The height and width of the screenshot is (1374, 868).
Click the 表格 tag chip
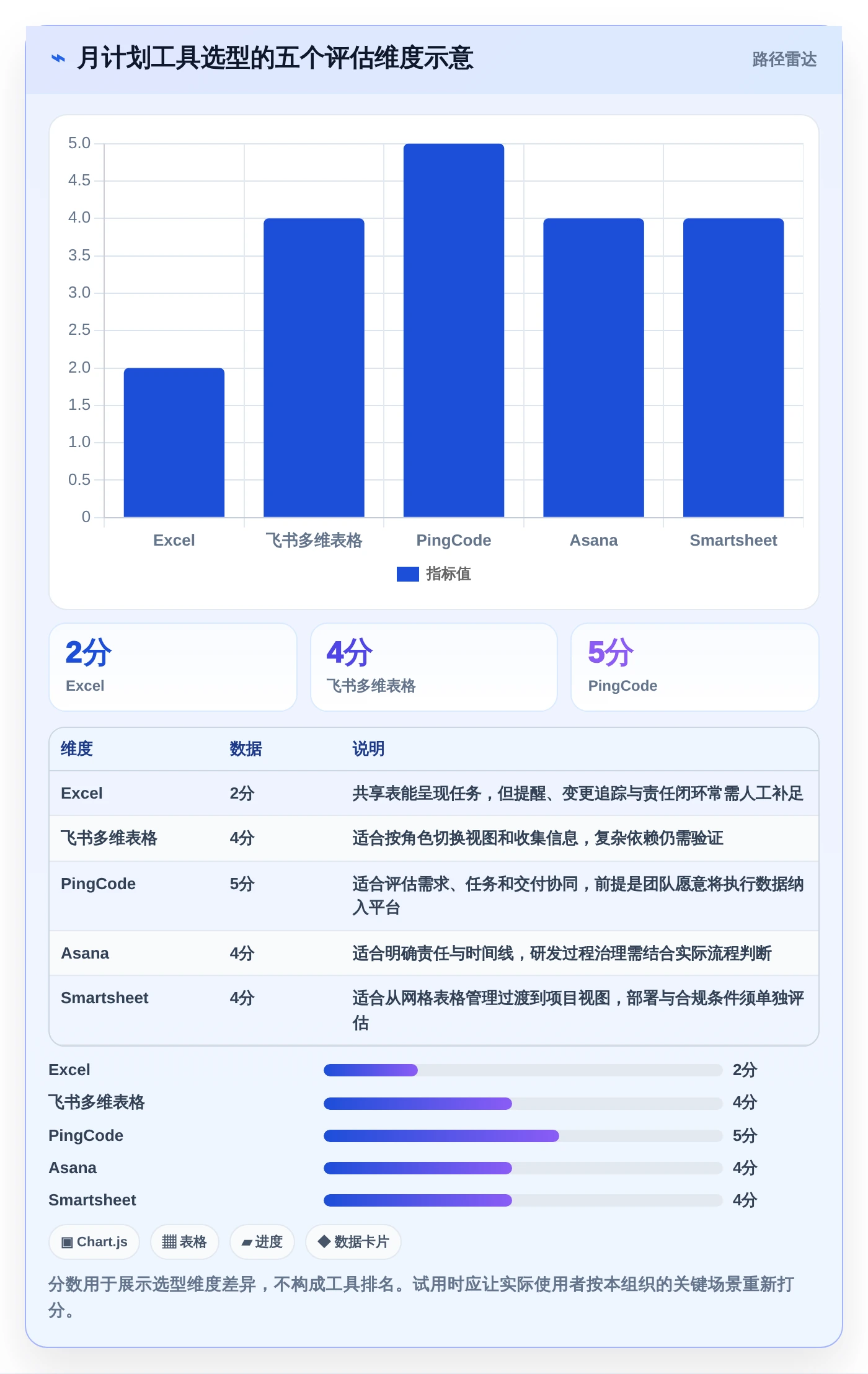184,1242
